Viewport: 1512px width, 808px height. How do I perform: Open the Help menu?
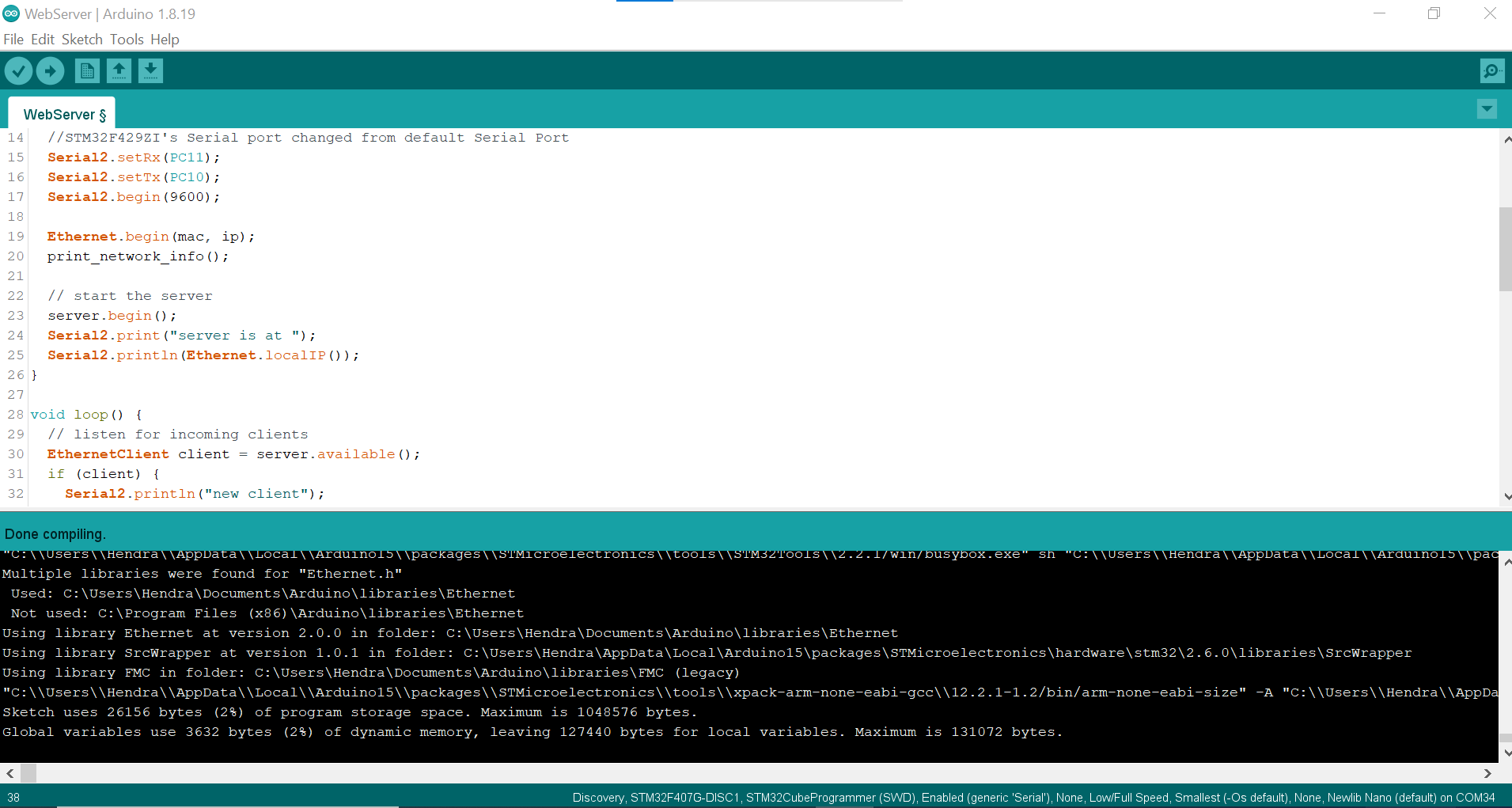tap(165, 40)
